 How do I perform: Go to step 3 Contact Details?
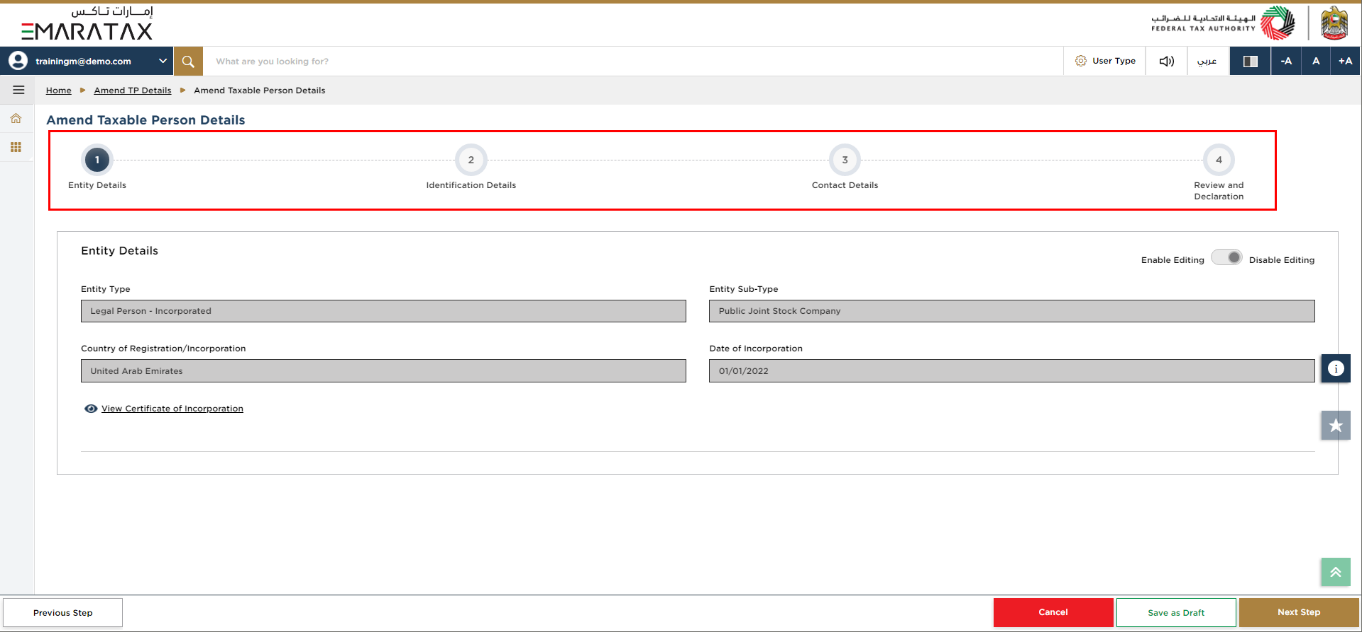[x=845, y=159]
